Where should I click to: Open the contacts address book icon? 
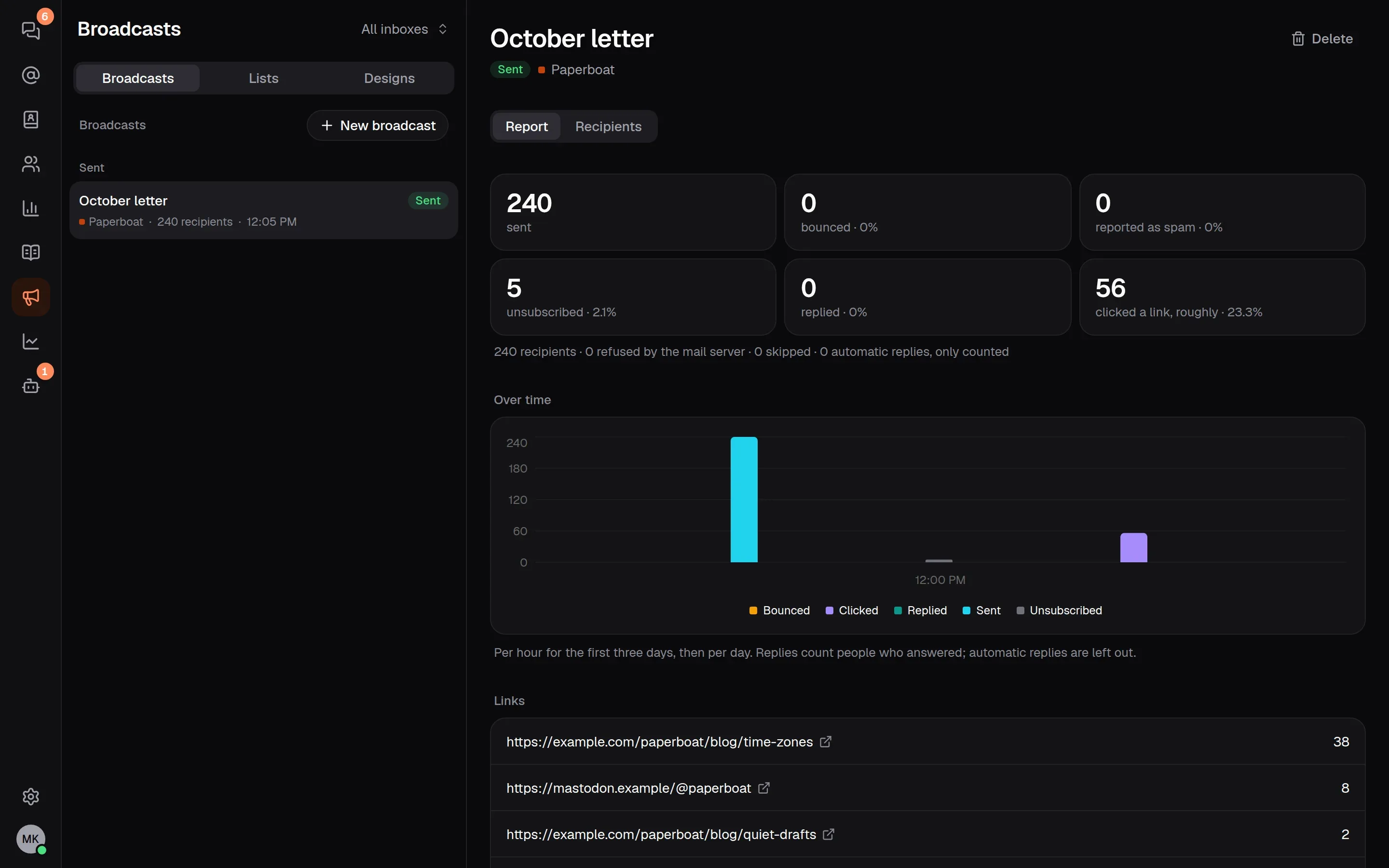point(30,120)
